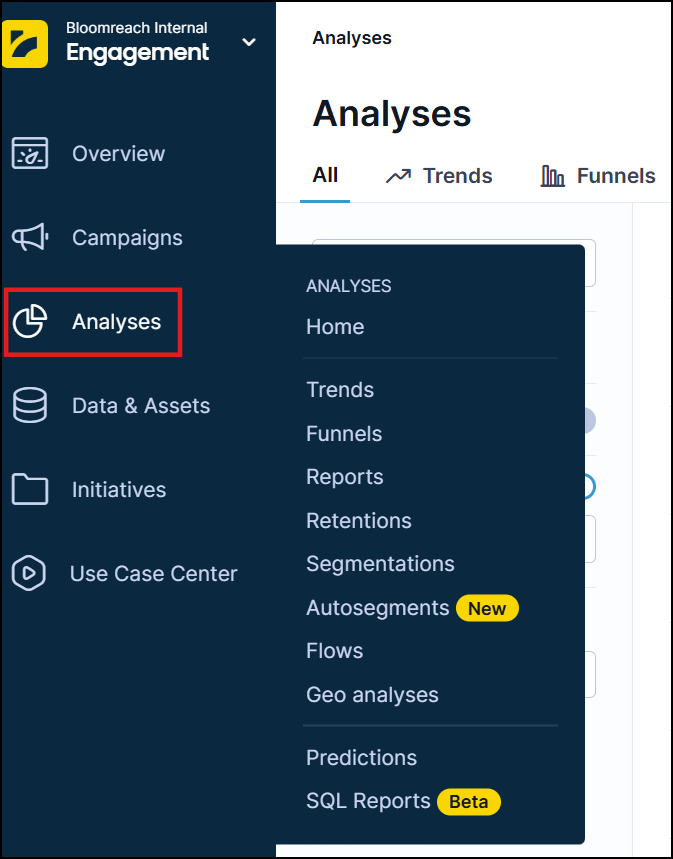Open the Initiatives folder icon
The image size is (673, 859).
point(30,489)
